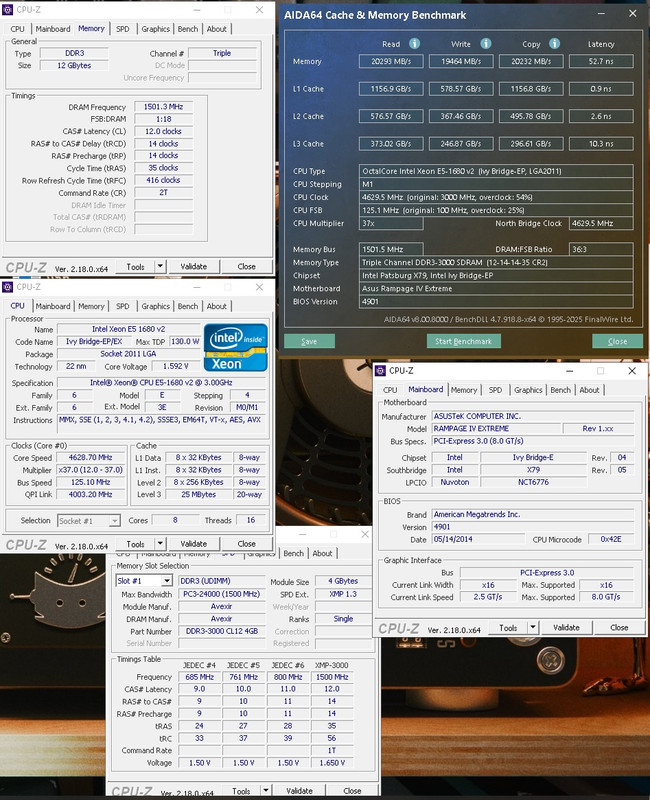Switch to Mainboard tab in the Memory CPU-Z window

(53, 29)
